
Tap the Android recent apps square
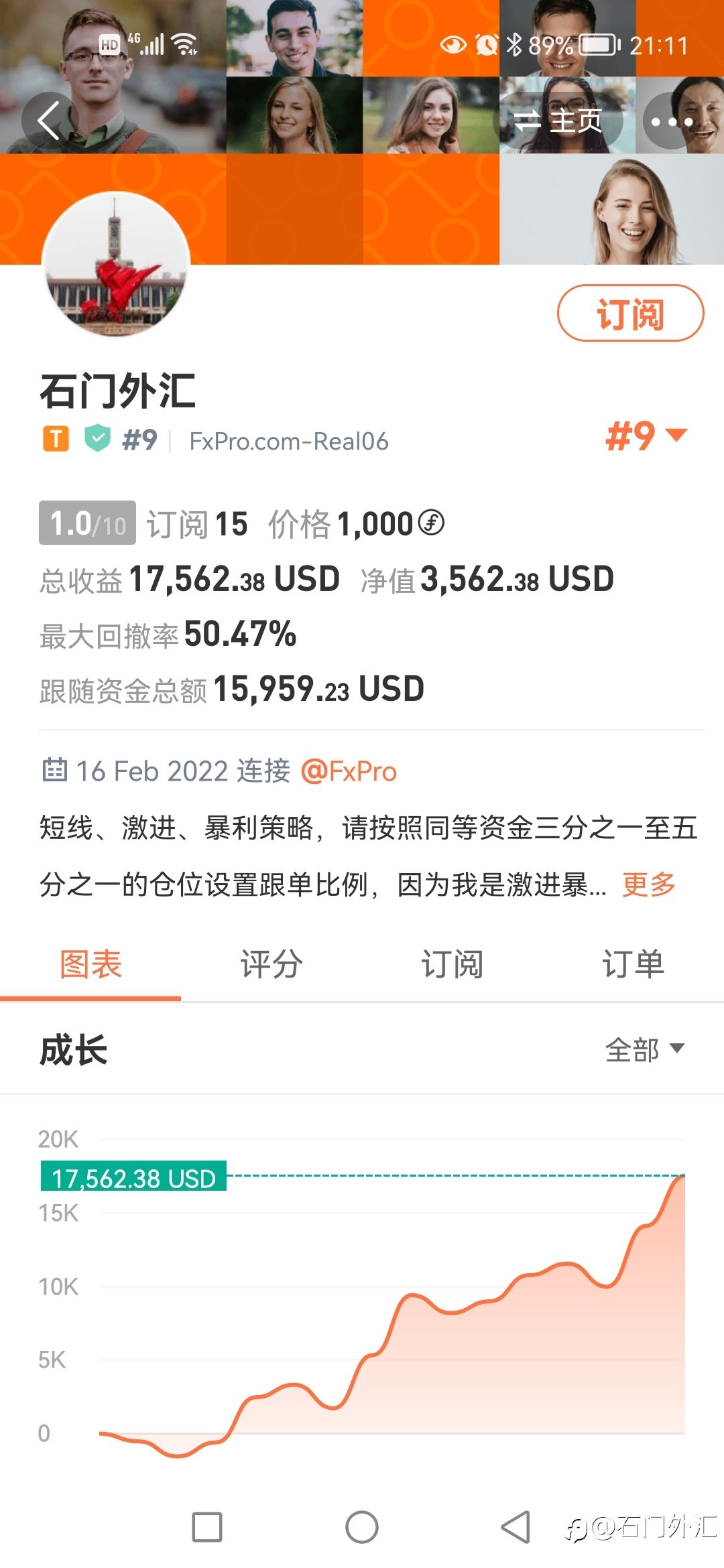[x=207, y=1527]
